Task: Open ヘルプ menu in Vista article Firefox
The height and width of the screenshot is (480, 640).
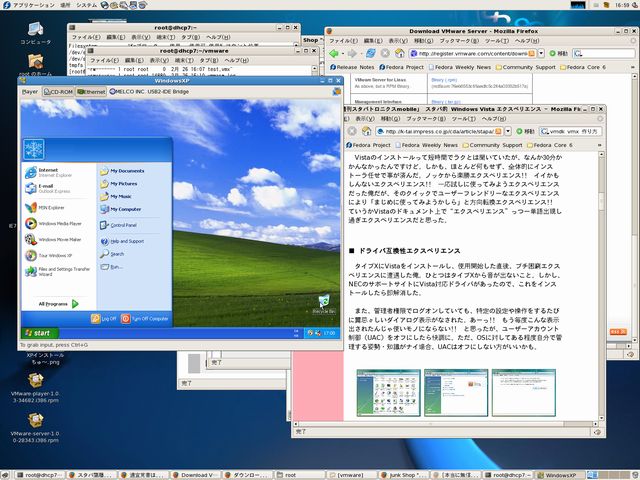Action: [494, 119]
